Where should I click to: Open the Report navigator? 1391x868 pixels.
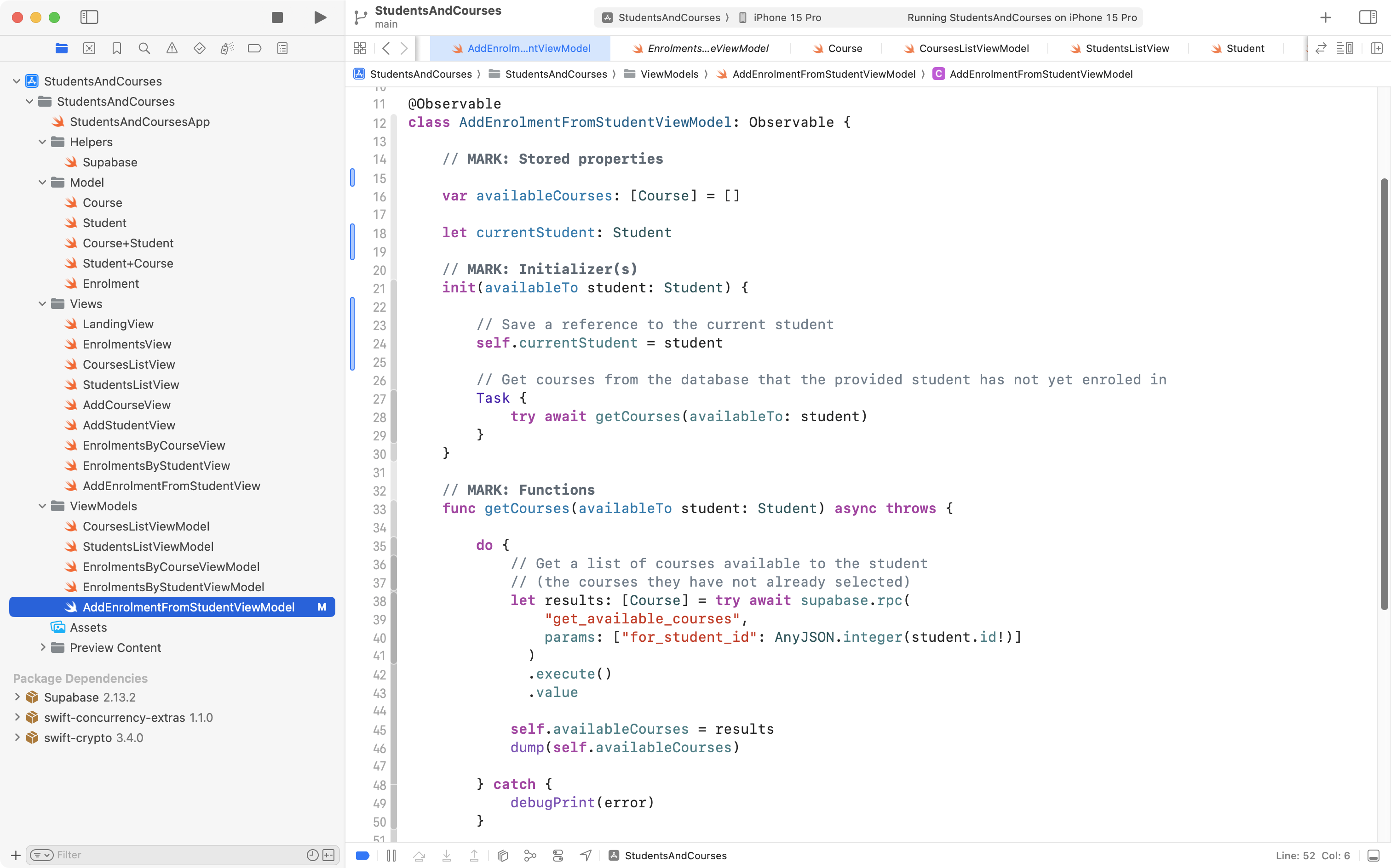coord(282,48)
